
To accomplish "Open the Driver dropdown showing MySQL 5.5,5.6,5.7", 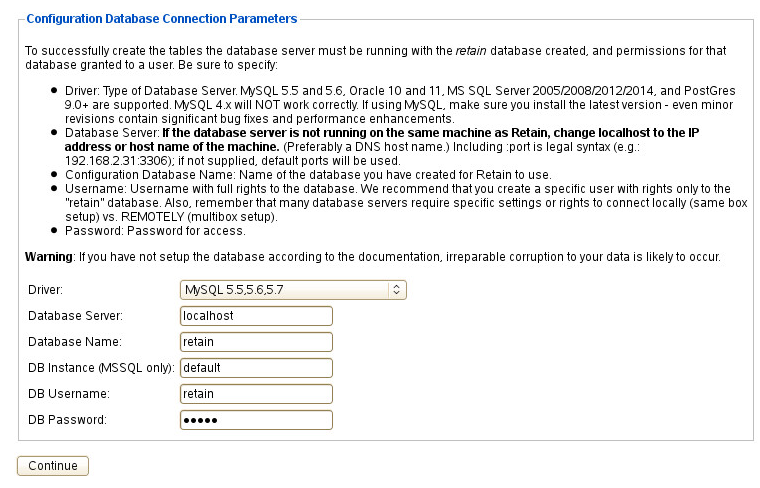I will (x=293, y=290).
